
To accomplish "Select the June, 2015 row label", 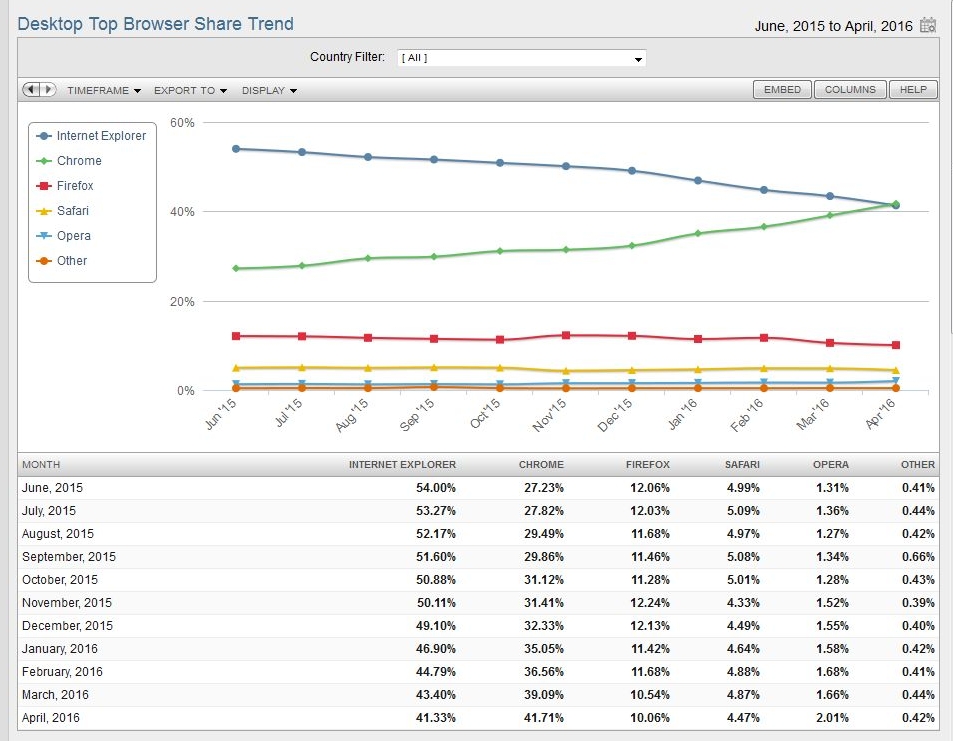I will click(x=52, y=488).
